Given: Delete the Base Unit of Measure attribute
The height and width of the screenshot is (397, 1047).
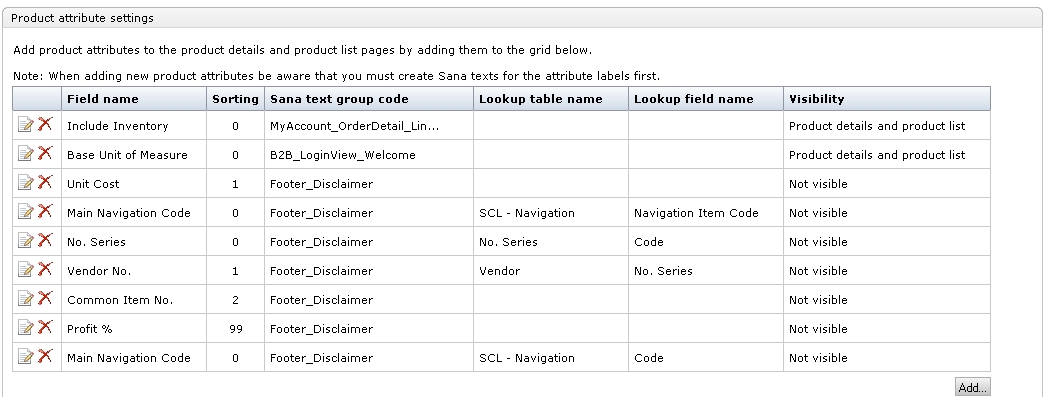Looking at the screenshot, I should 45,153.
